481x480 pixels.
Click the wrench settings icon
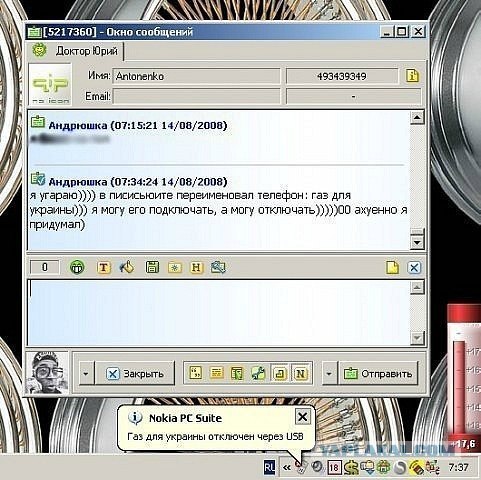pyautogui.click(x=258, y=373)
